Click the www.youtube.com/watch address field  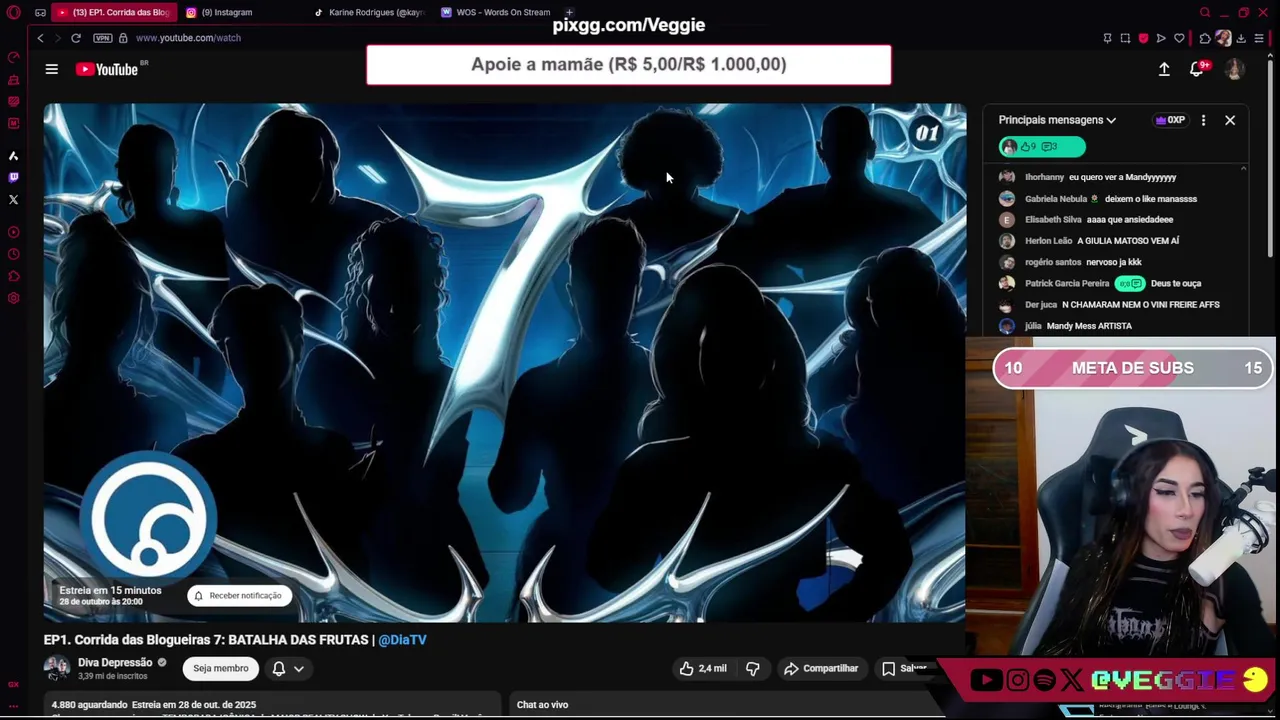(188, 38)
